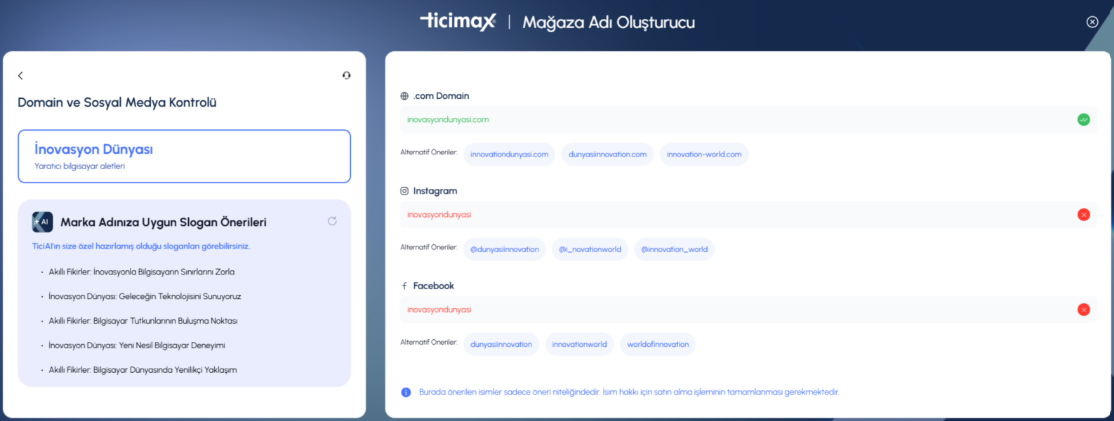This screenshot has height=421, width=1114.
Task: Click the back arrow icon
Action: coord(21,76)
